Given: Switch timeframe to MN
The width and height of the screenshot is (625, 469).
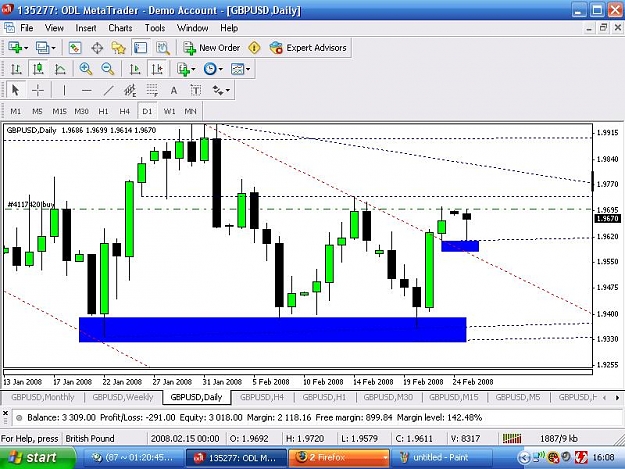Looking at the screenshot, I should pyautogui.click(x=191, y=111).
